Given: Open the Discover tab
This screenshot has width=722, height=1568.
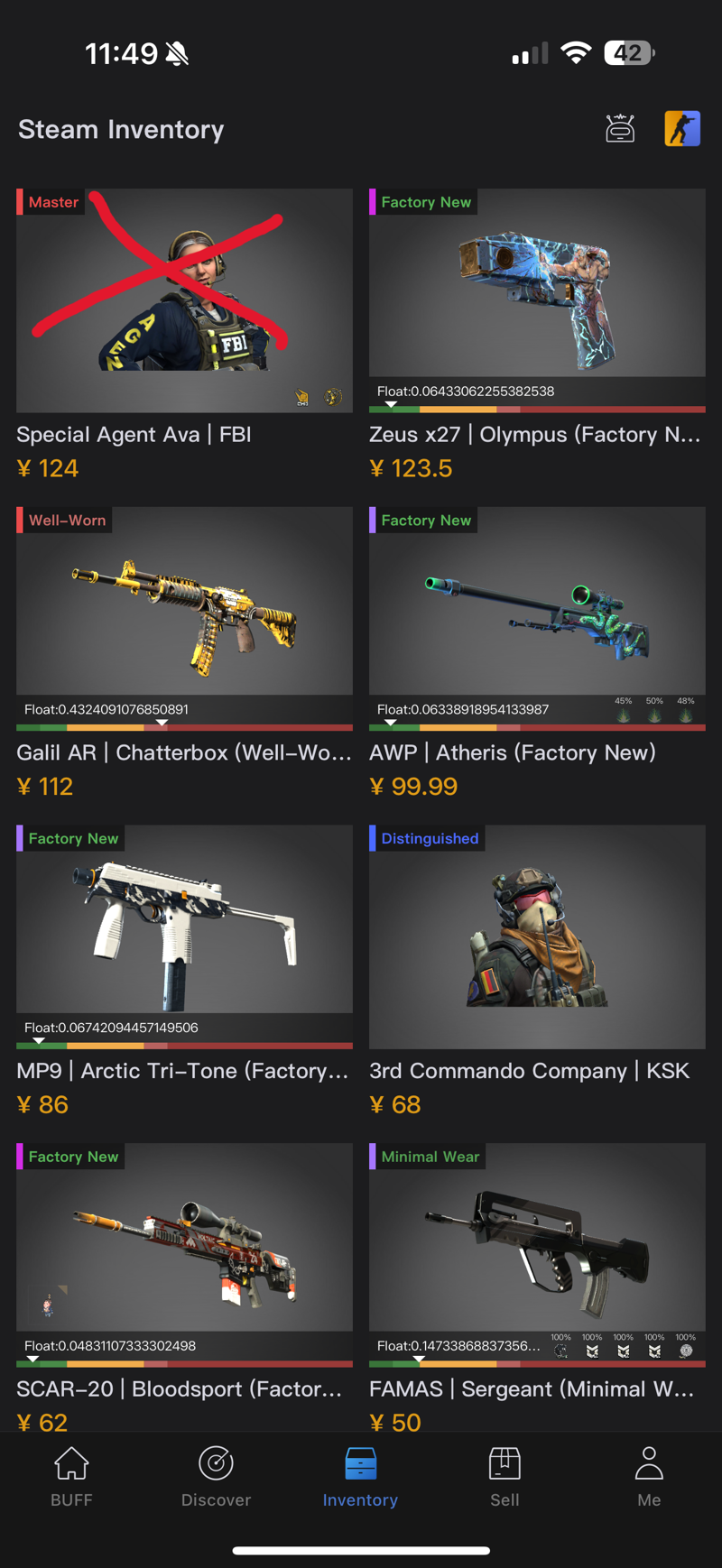Looking at the screenshot, I should point(216,1477).
